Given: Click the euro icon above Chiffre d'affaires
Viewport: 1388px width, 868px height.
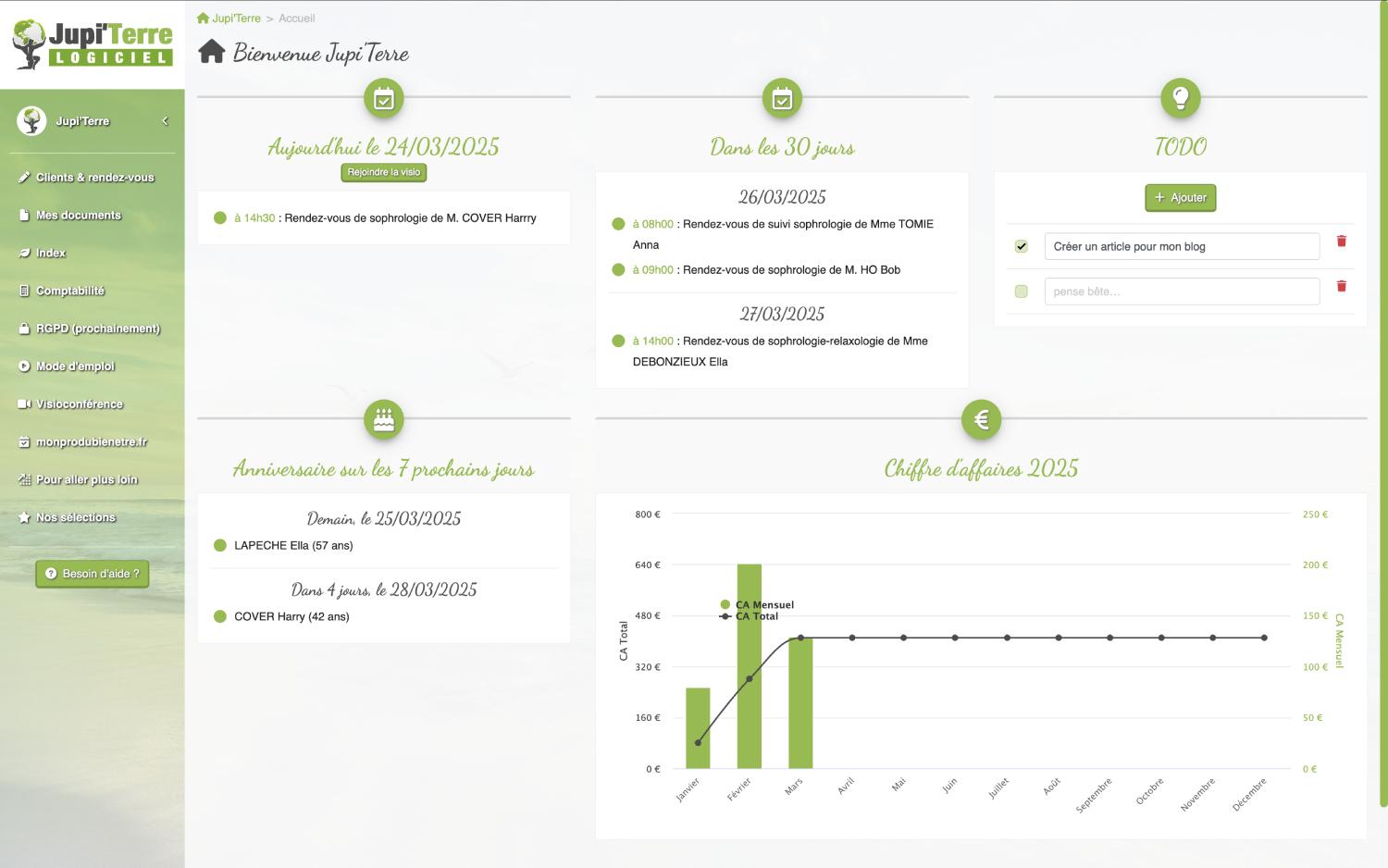Looking at the screenshot, I should click(981, 420).
